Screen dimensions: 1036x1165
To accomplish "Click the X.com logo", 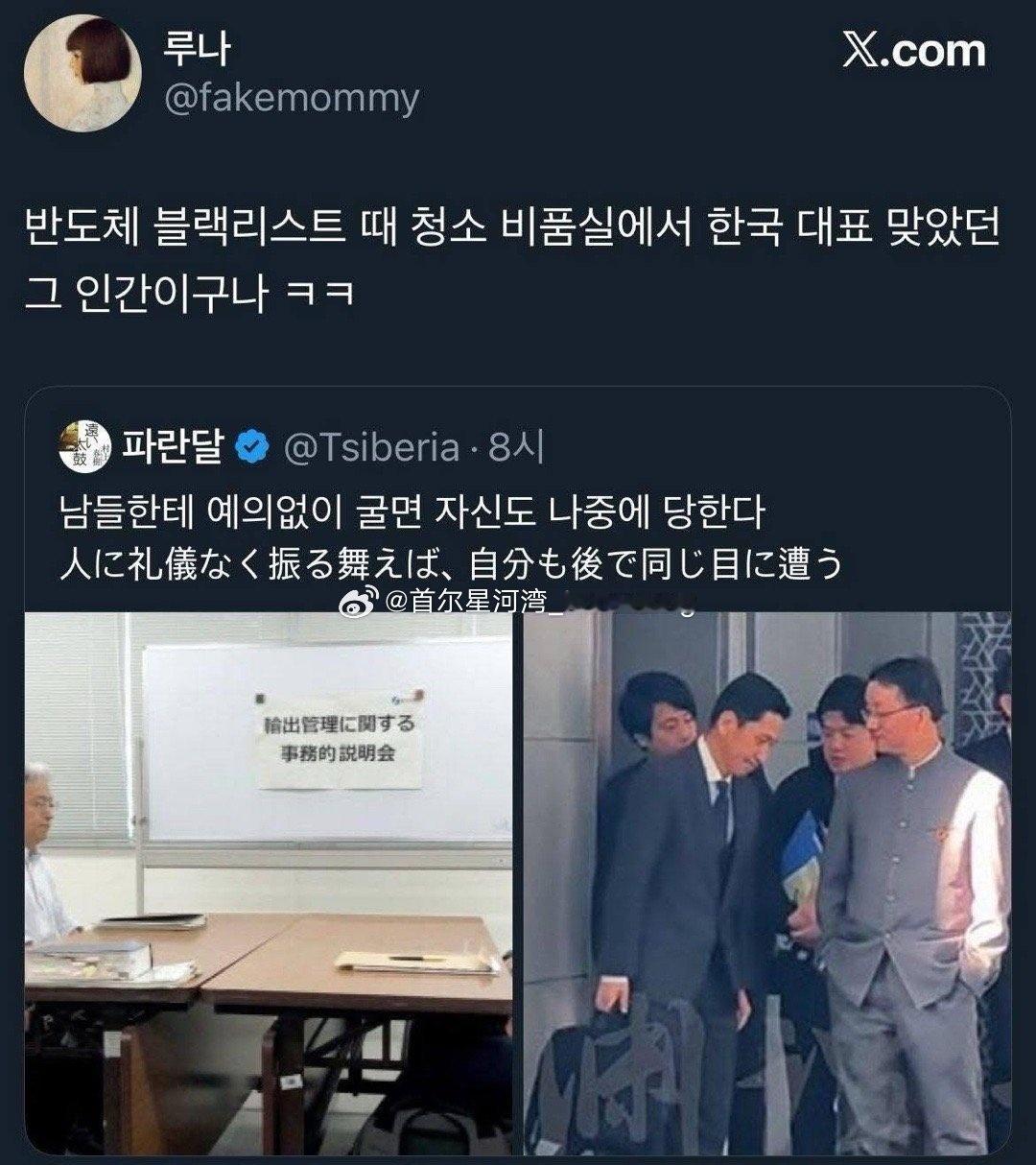I will click(x=913, y=51).
